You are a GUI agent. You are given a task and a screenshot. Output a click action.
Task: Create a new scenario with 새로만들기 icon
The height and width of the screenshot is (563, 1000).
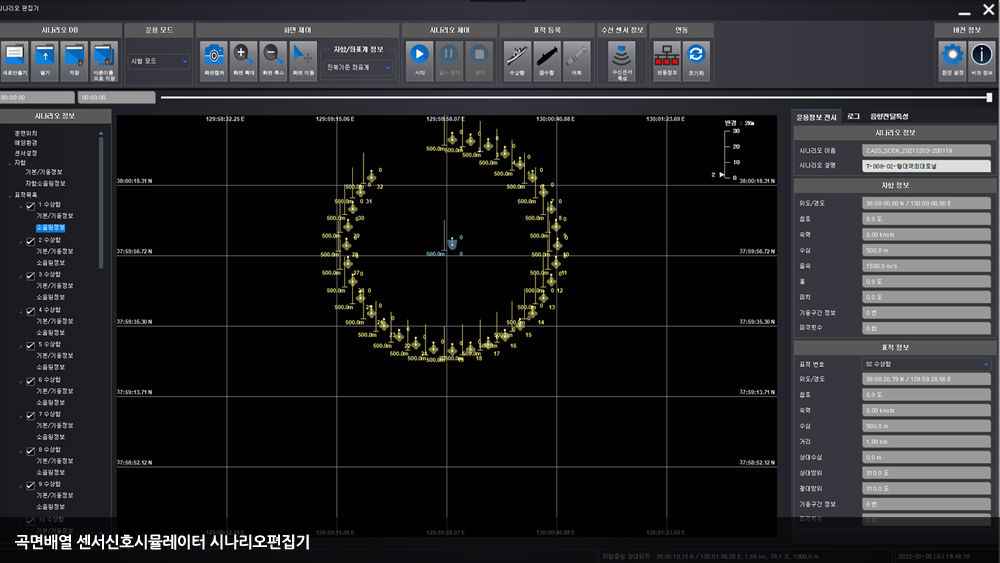point(15,61)
